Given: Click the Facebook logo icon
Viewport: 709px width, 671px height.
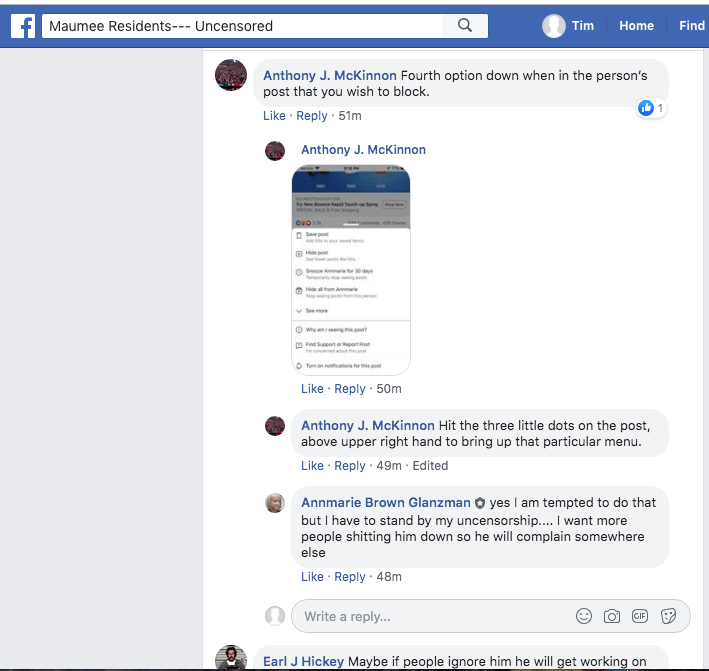Looking at the screenshot, I should click(x=23, y=26).
